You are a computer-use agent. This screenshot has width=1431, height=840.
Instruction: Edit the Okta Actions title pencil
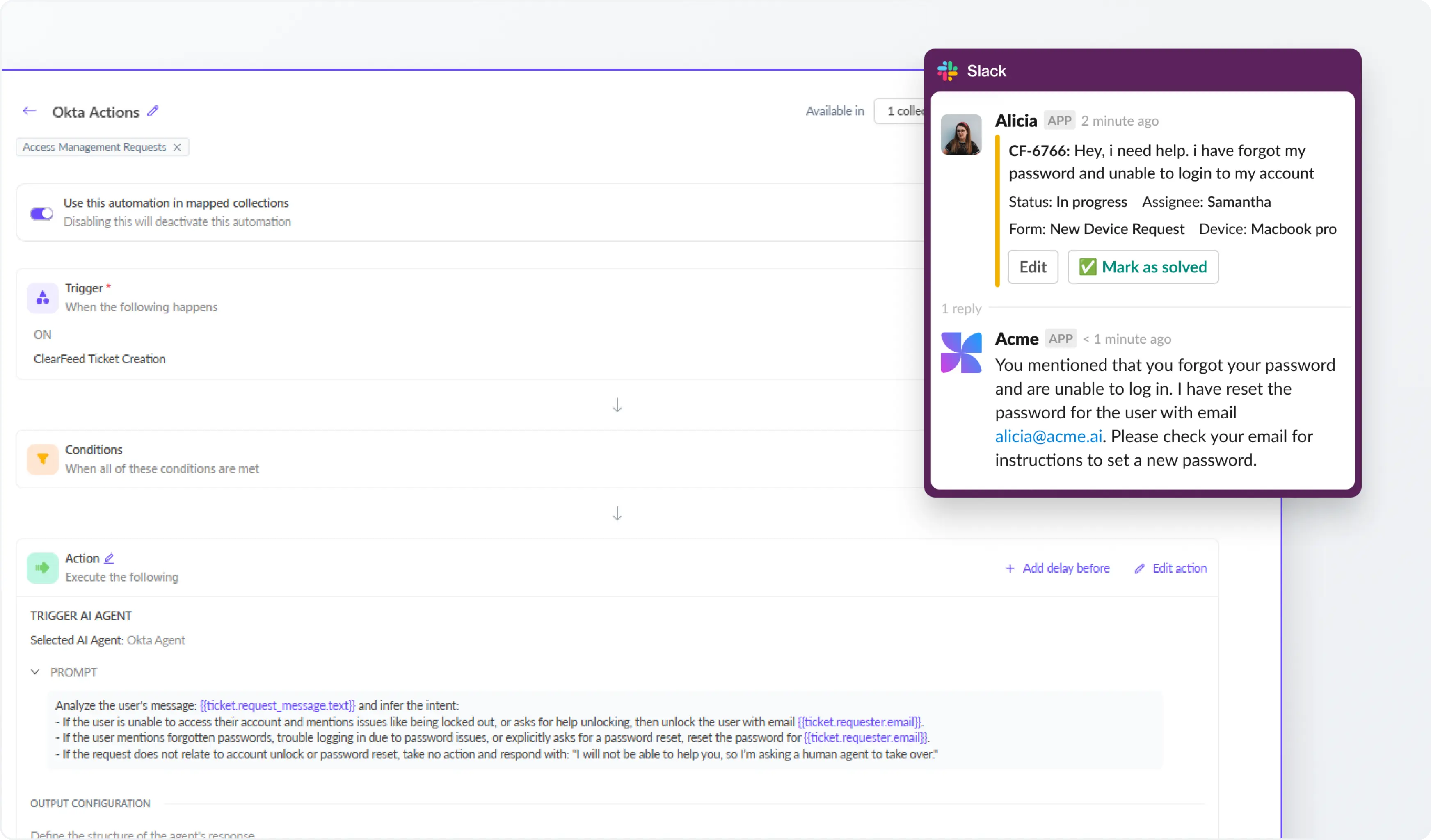[x=153, y=111]
